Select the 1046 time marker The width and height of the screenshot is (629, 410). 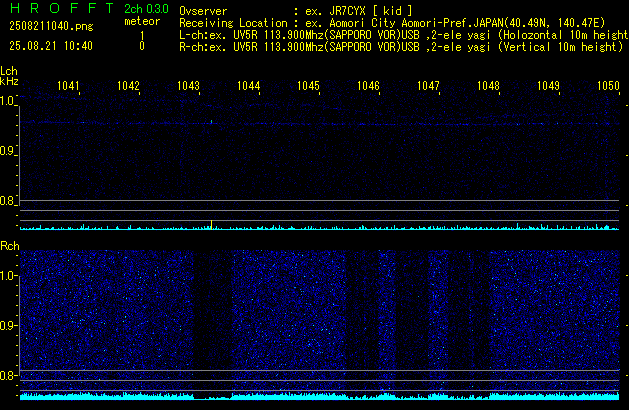pyautogui.click(x=368, y=86)
